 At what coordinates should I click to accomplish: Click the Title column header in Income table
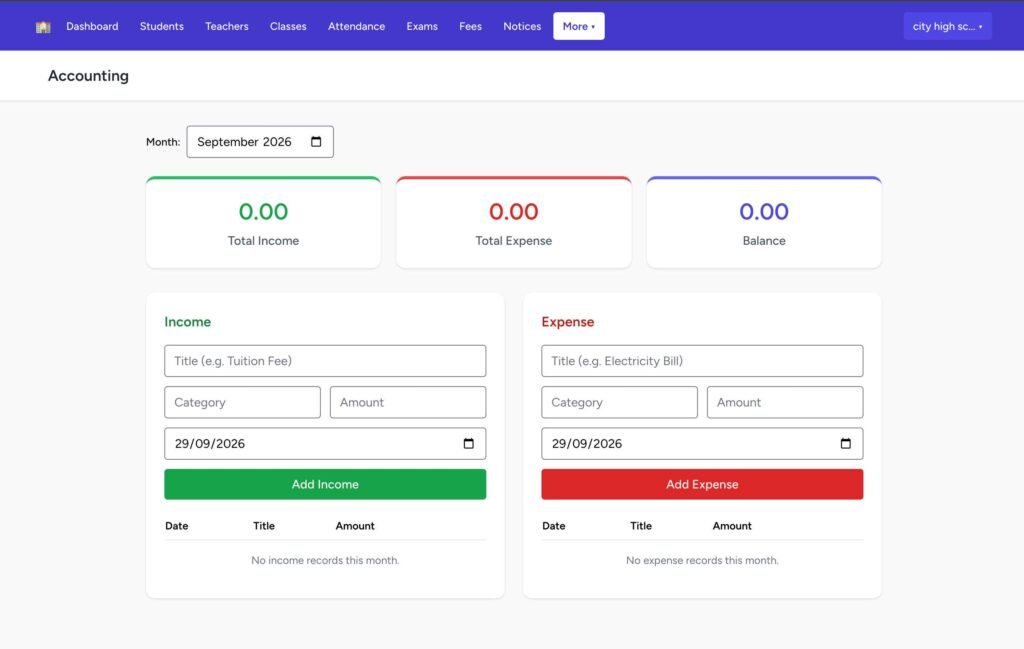tap(264, 526)
